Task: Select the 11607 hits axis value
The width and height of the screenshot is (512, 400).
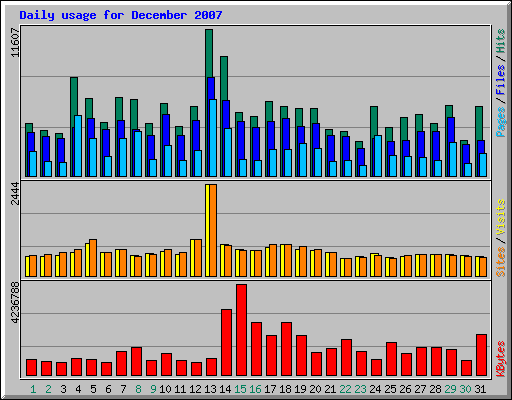Action: pyautogui.click(x=15, y=42)
